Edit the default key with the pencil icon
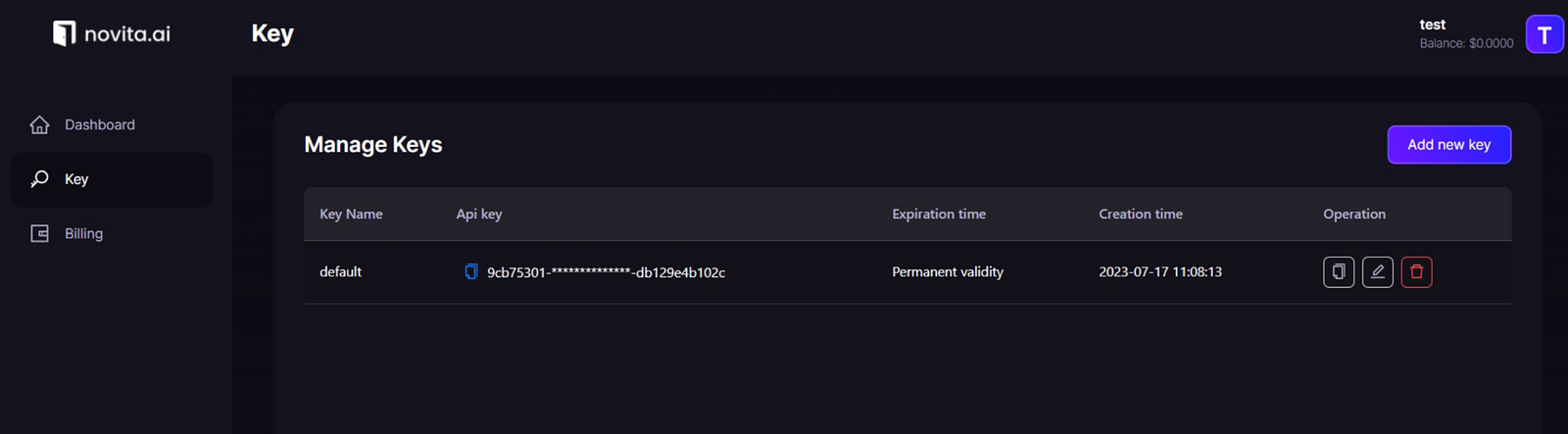1568x434 pixels. coord(1377,271)
